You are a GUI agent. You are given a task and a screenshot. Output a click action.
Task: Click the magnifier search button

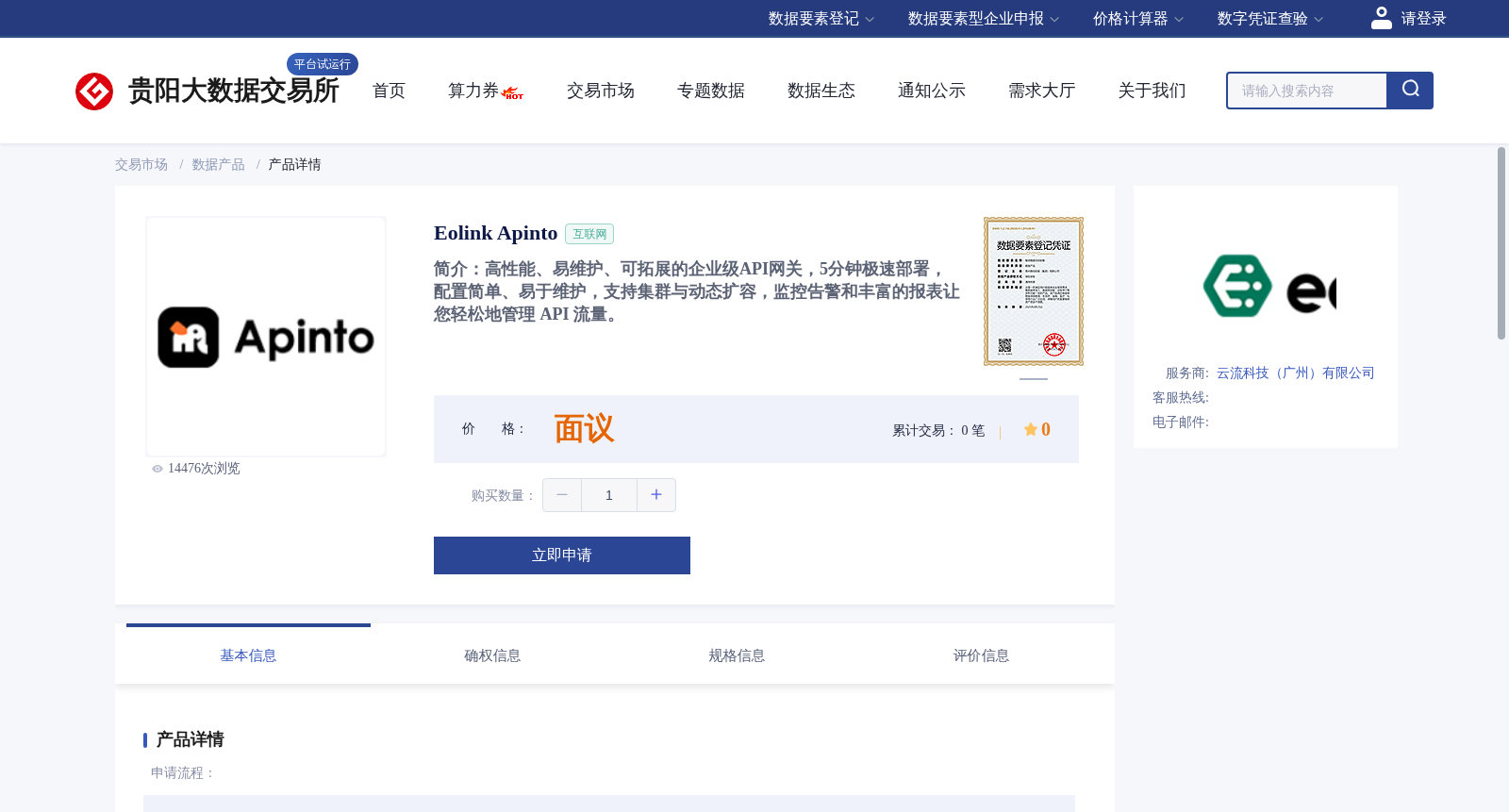click(1410, 91)
